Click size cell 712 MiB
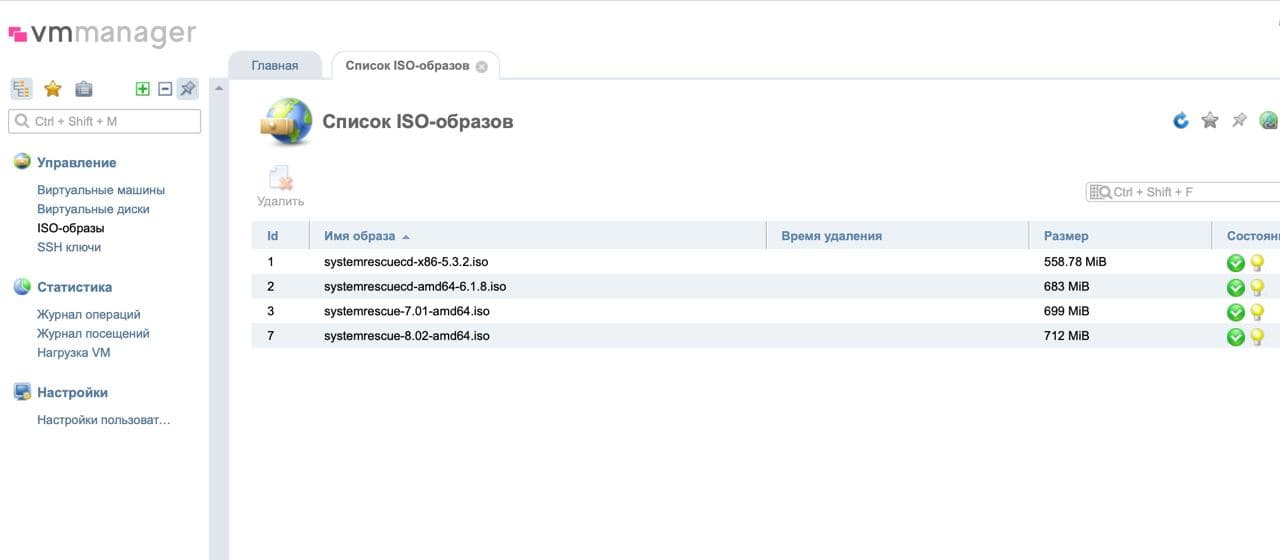1280x560 pixels. [1066, 336]
